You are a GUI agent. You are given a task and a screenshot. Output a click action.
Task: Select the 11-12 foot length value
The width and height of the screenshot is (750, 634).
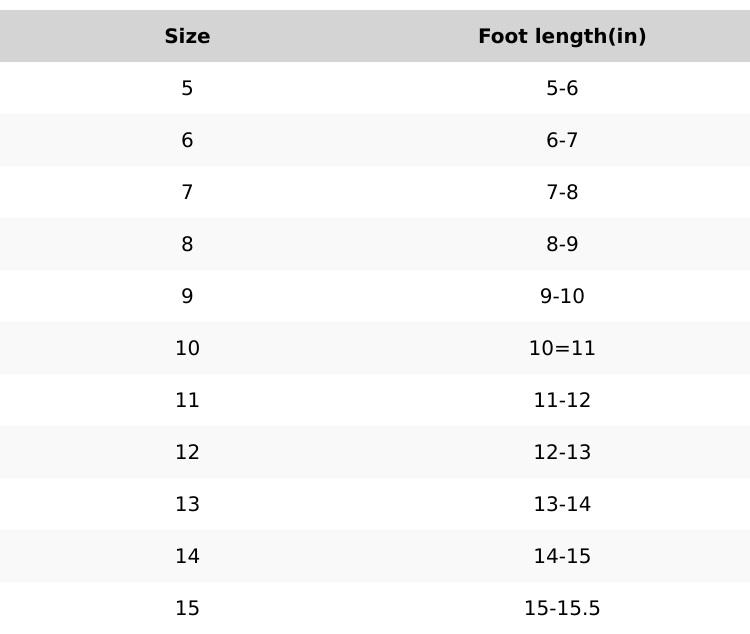[x=562, y=401]
